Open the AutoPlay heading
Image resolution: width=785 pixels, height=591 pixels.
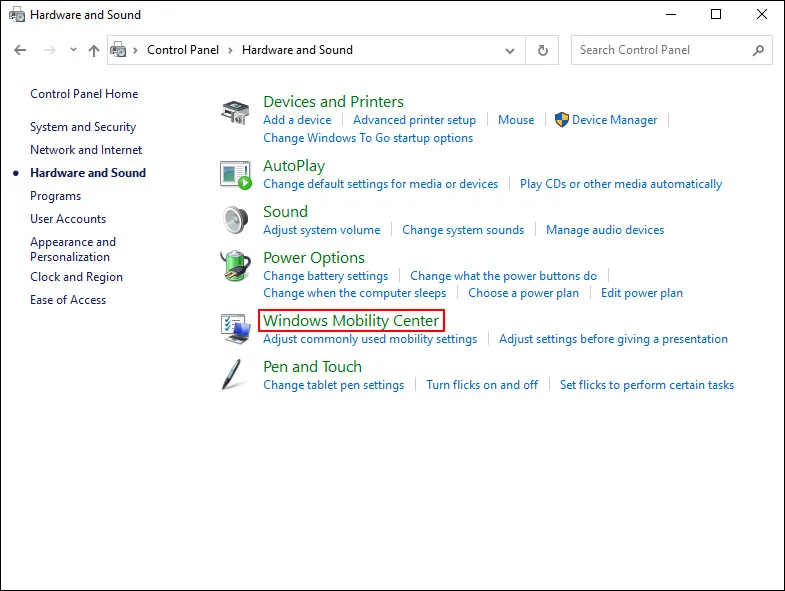(x=294, y=166)
